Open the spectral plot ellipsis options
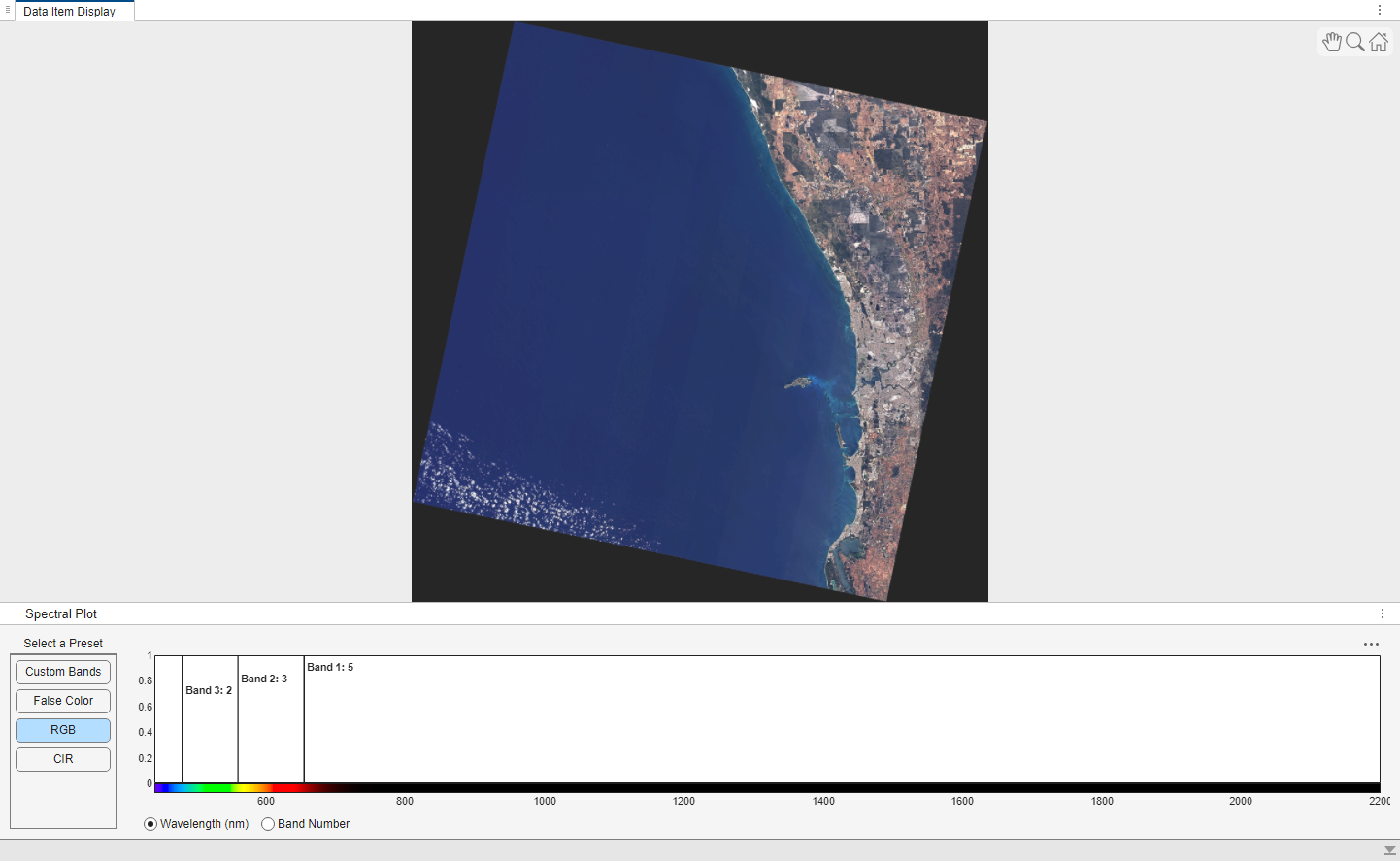The height and width of the screenshot is (861, 1400). click(1371, 644)
